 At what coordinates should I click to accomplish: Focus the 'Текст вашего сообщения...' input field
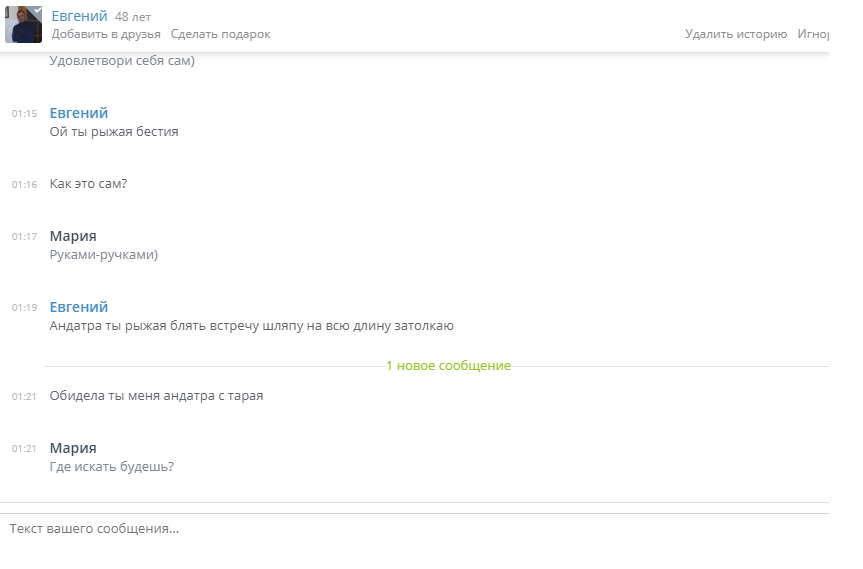414,529
